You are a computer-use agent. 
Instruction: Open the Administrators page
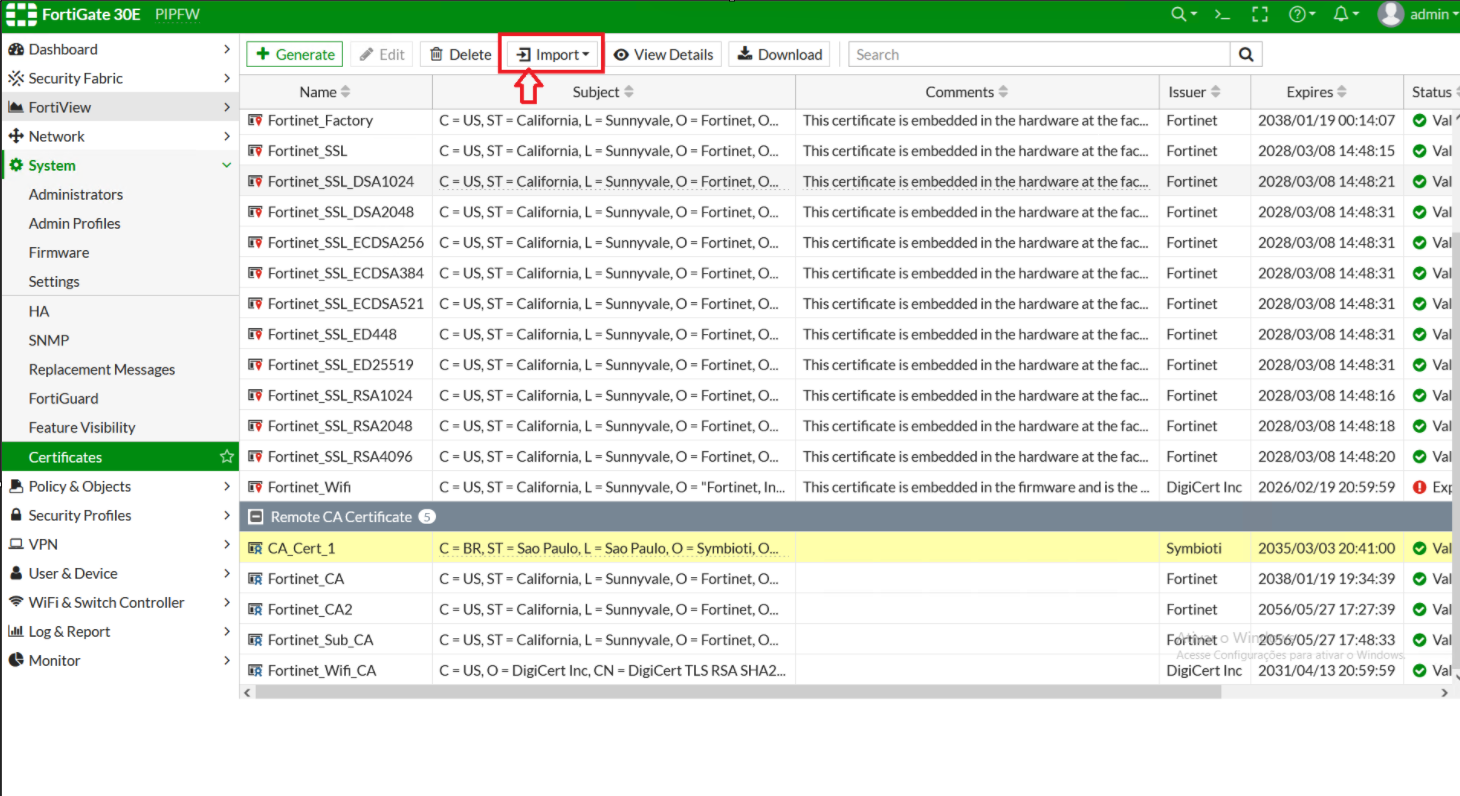coord(76,194)
